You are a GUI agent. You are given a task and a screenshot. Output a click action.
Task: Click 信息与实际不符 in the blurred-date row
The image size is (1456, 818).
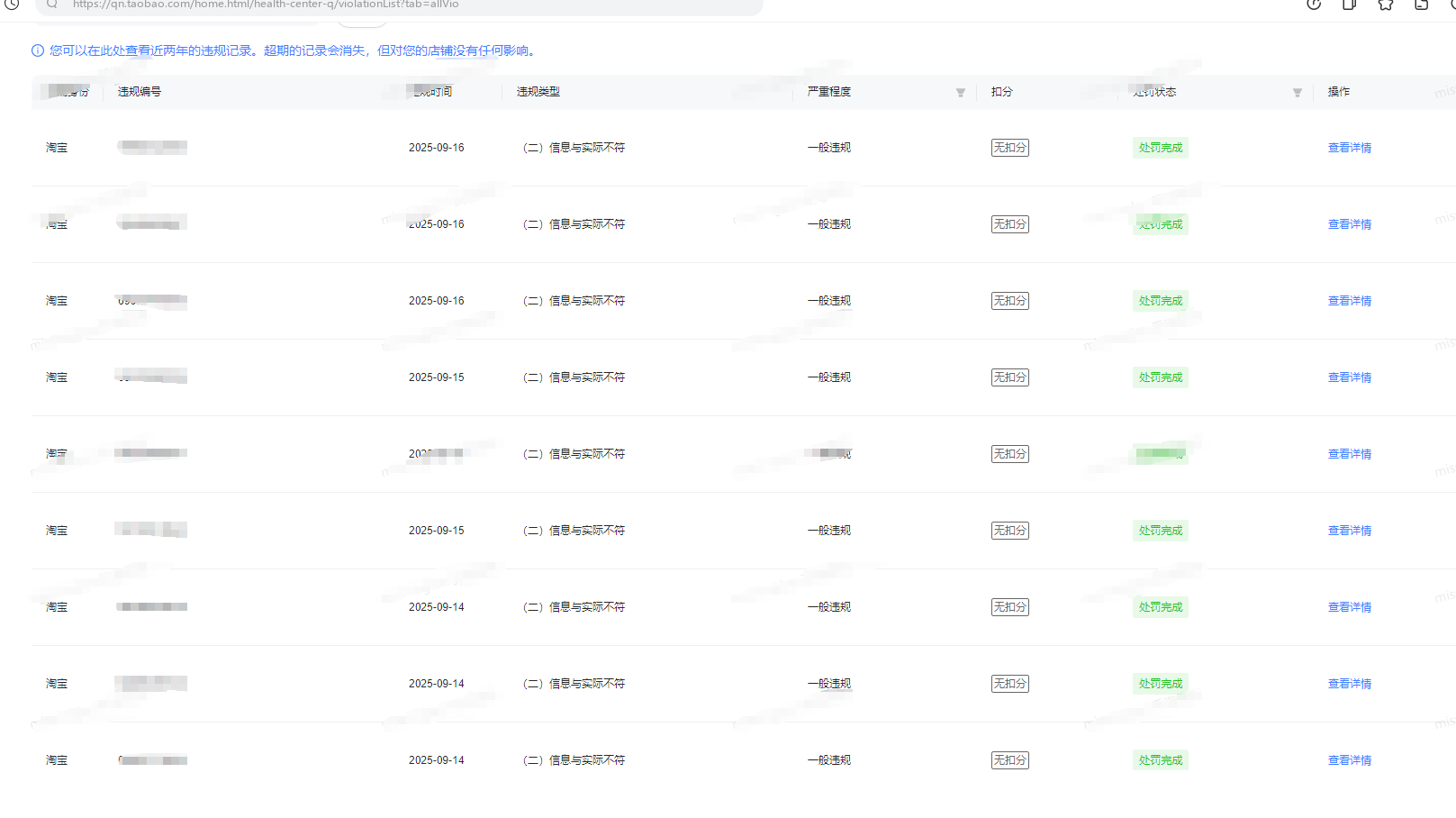point(587,454)
